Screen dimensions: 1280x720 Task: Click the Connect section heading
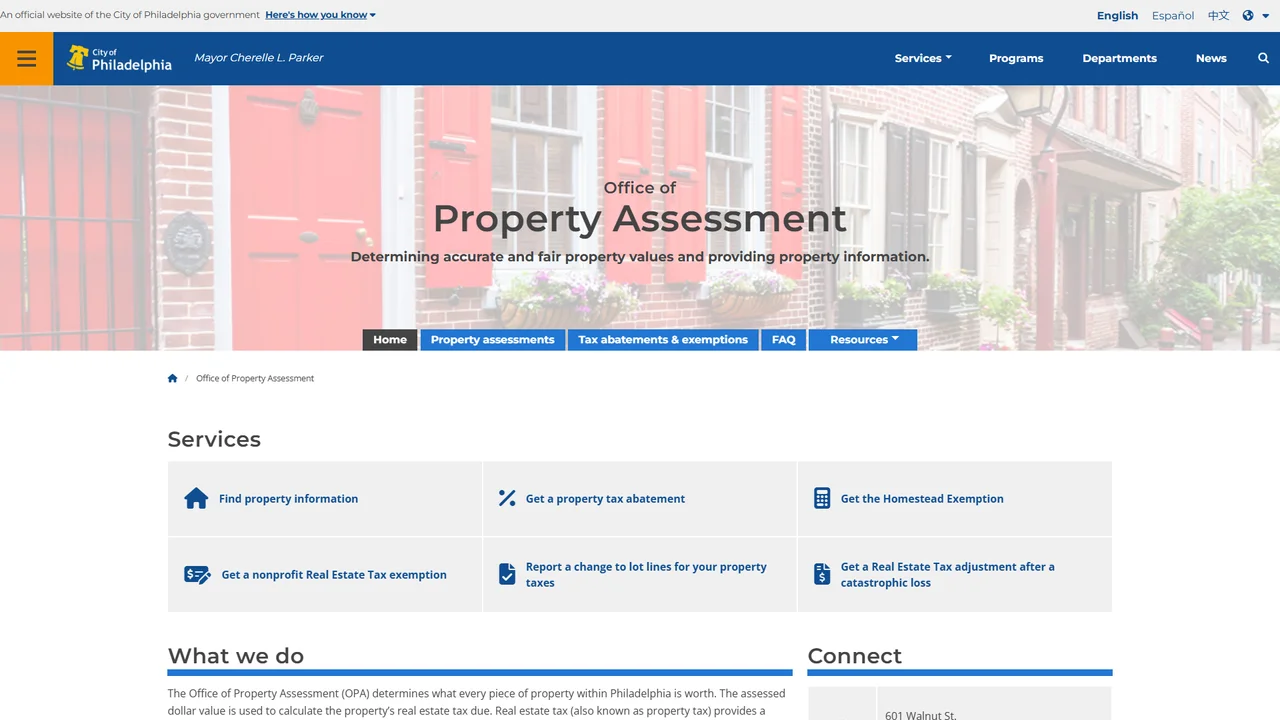(854, 656)
